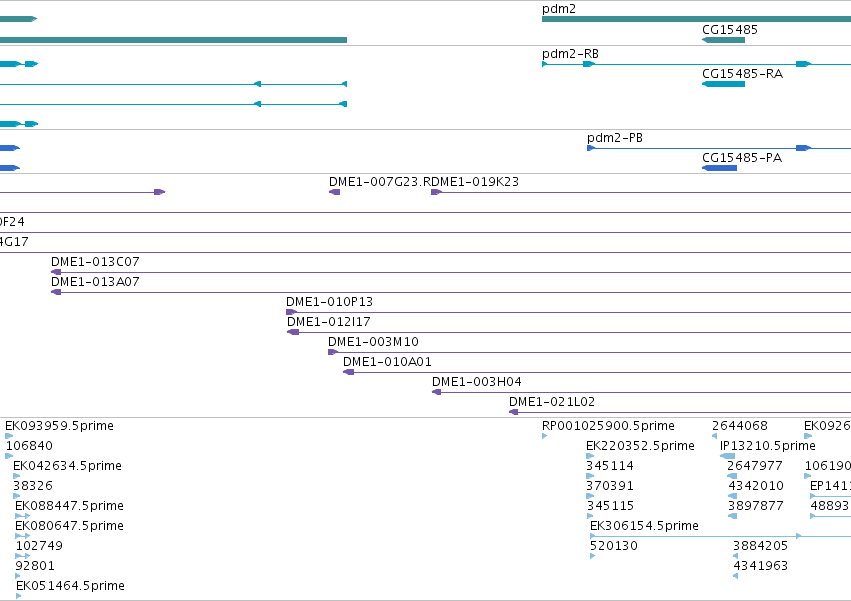Click the pdm2-RB transcript label
The width and height of the screenshot is (851, 601).
pos(570,54)
